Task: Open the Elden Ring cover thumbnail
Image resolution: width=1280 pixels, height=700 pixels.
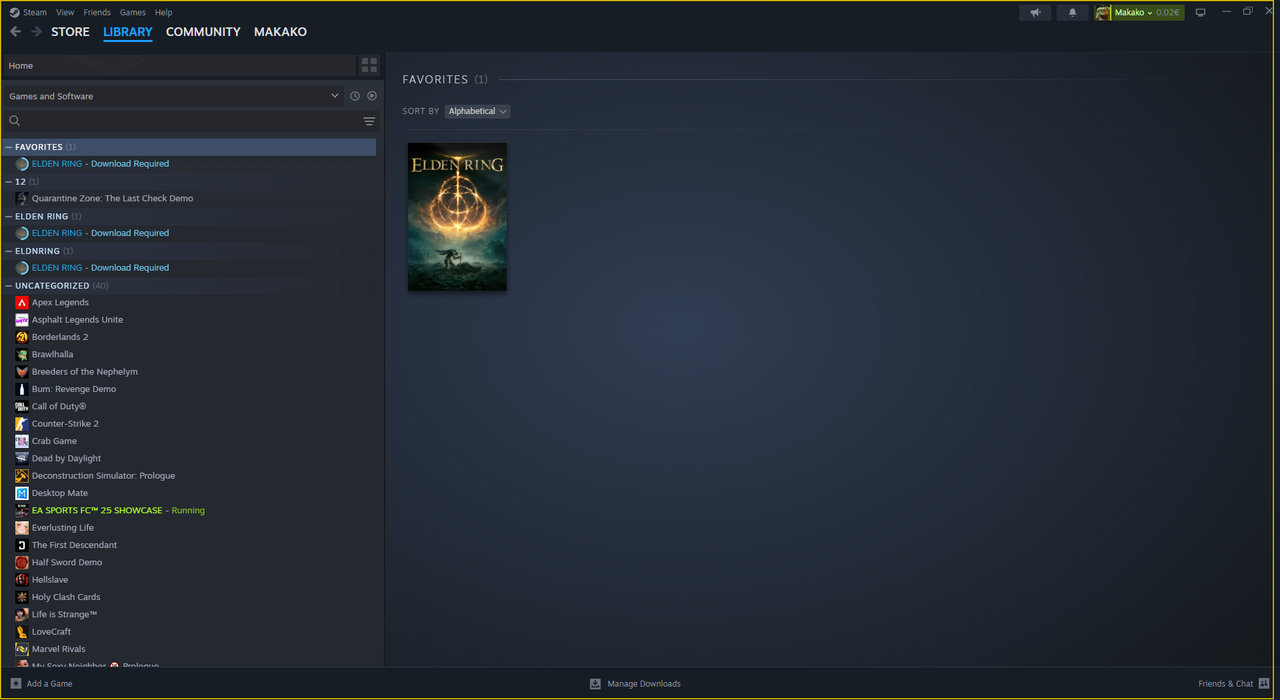Action: click(457, 217)
